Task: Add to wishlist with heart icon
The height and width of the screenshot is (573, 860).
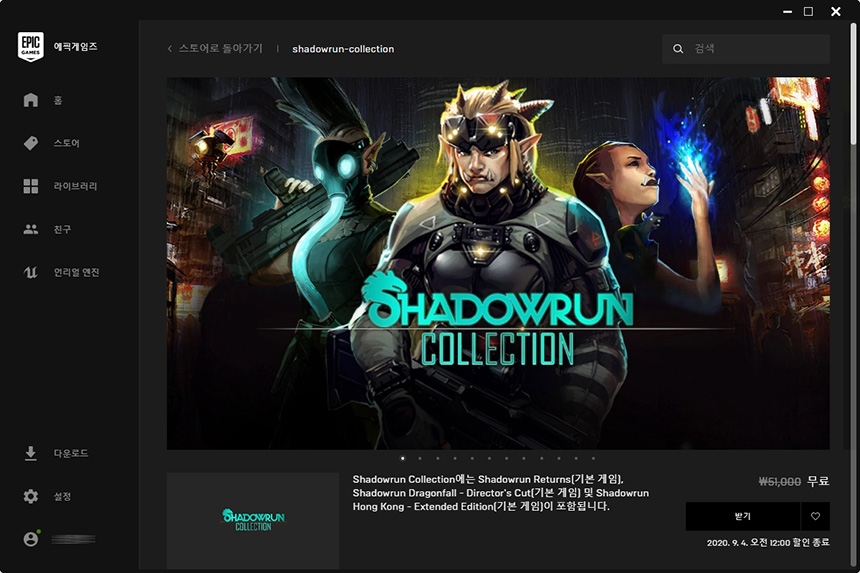Action: tap(816, 516)
